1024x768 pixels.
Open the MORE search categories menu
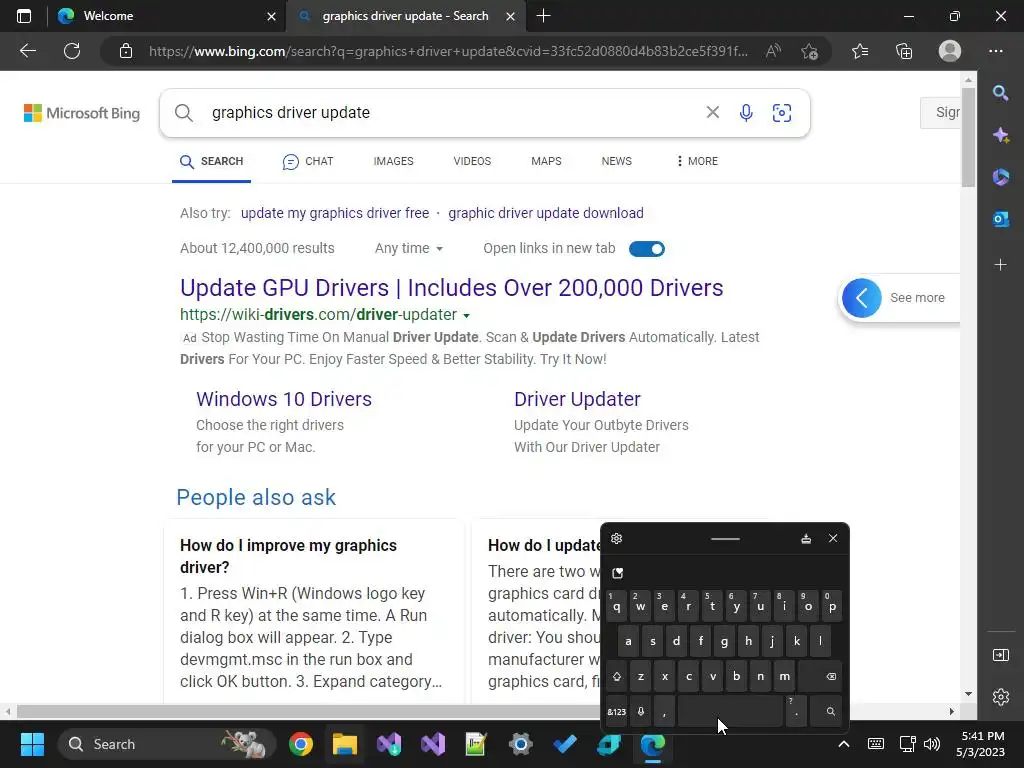coord(697,161)
